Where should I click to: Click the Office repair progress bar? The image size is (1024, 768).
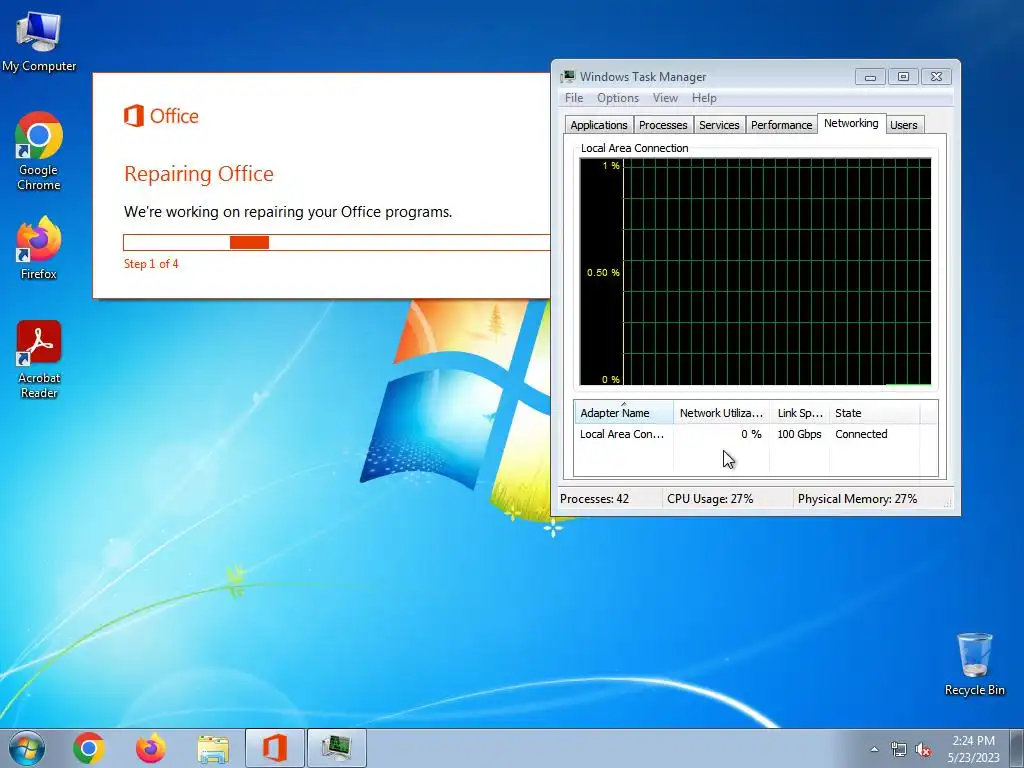(336, 242)
